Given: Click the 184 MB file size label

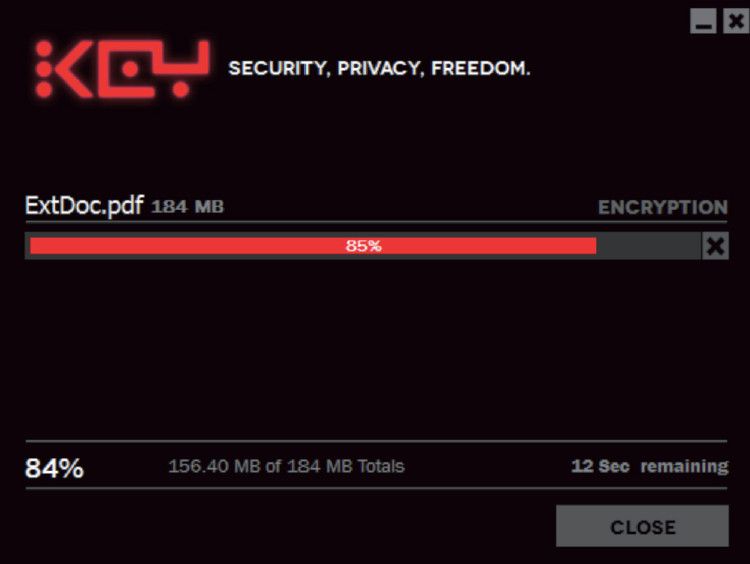Looking at the screenshot, I should click(x=188, y=208).
